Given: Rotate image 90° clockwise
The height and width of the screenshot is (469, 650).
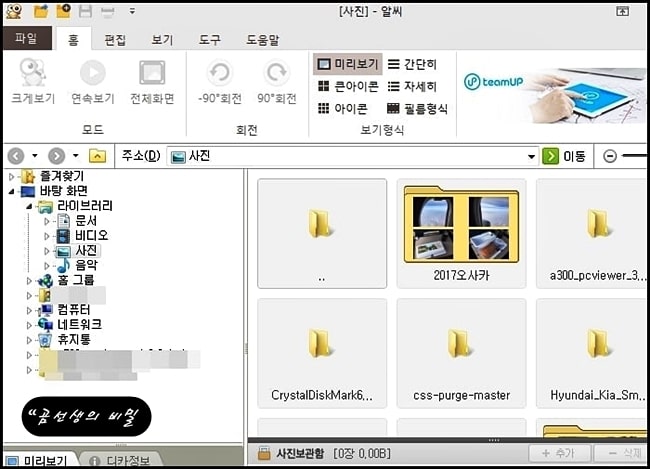Looking at the screenshot, I should (x=276, y=81).
